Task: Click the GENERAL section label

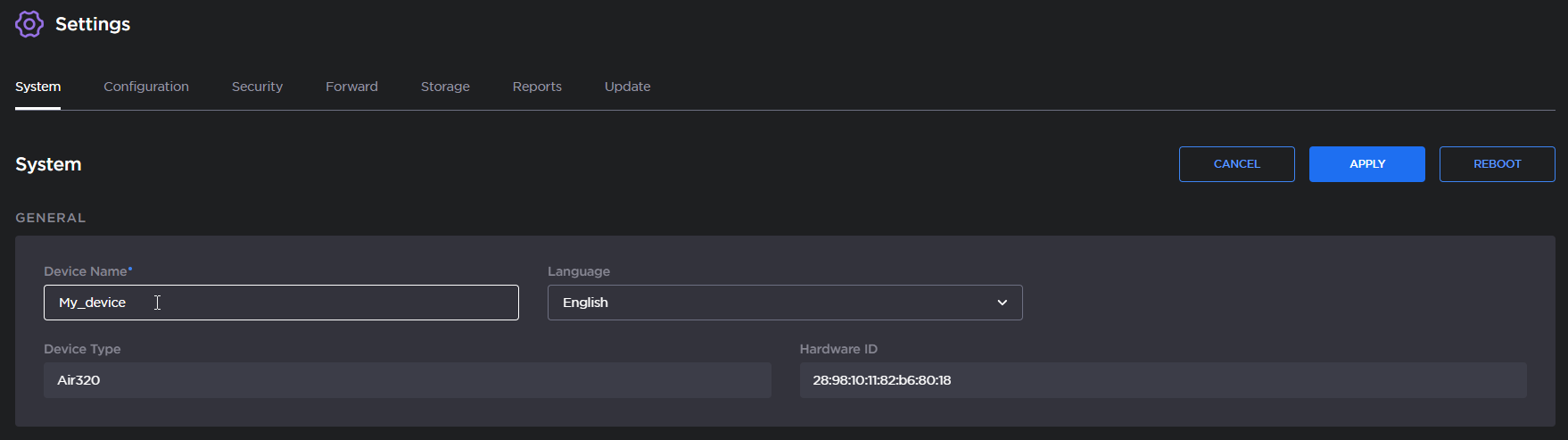Action: [51, 218]
